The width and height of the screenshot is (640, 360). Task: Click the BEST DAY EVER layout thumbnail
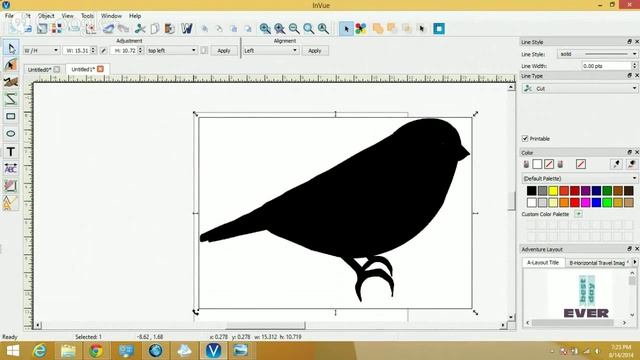[x=586, y=296]
